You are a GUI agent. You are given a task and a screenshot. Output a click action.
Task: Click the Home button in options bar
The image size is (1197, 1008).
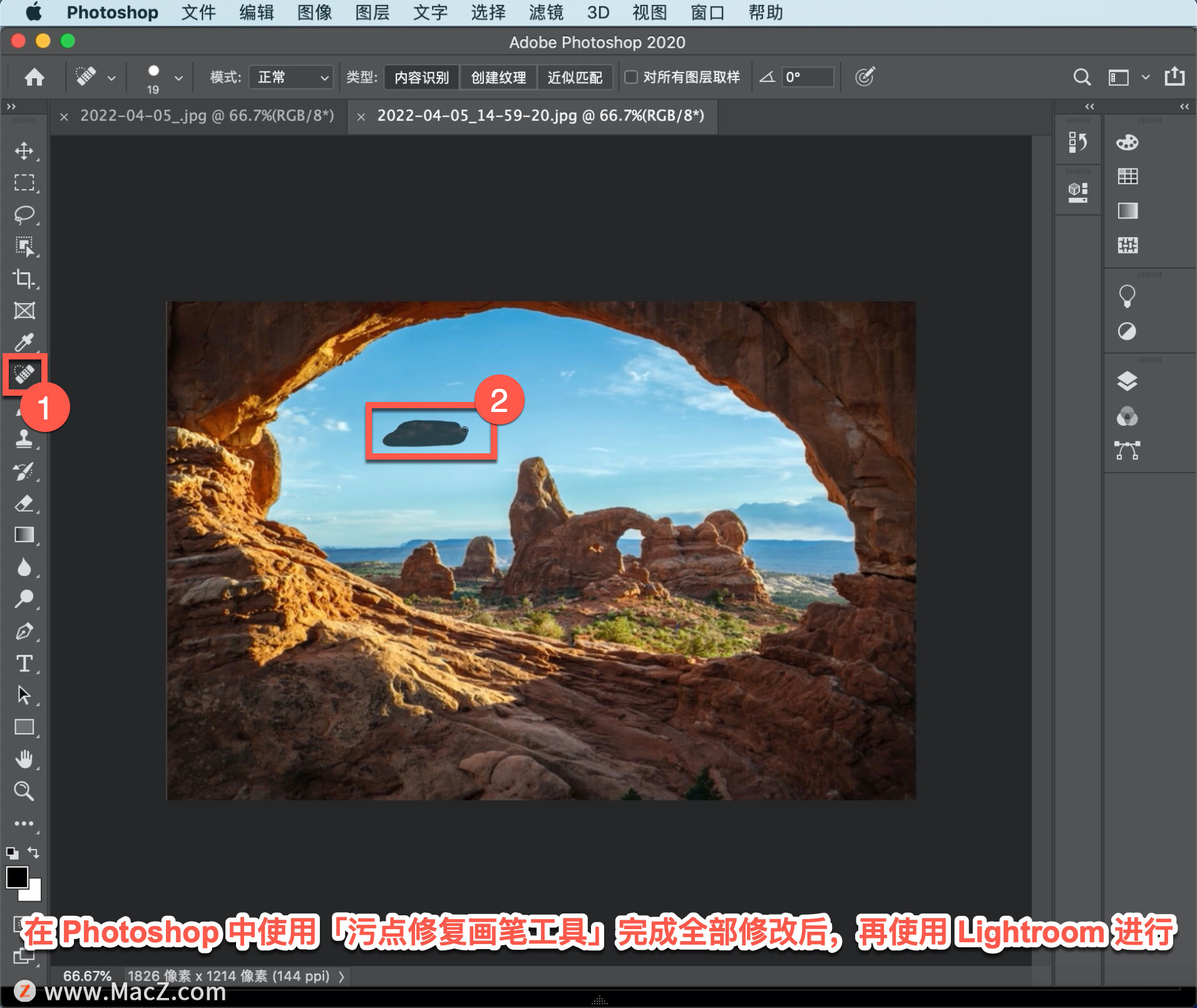[x=34, y=77]
